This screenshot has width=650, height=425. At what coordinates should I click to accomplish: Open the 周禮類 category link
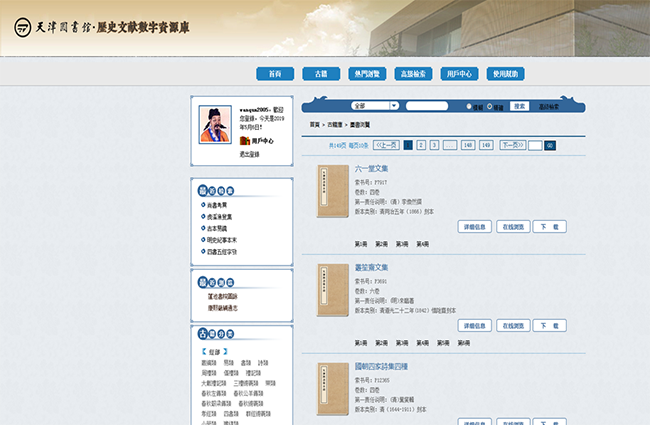coord(209,373)
